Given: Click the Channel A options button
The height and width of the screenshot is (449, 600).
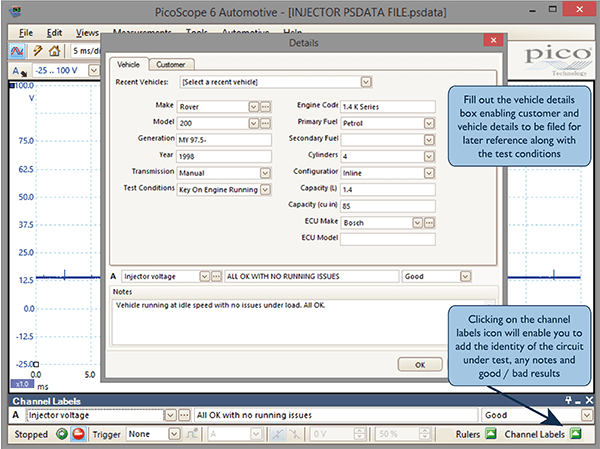Looking at the screenshot, I should [19, 71].
